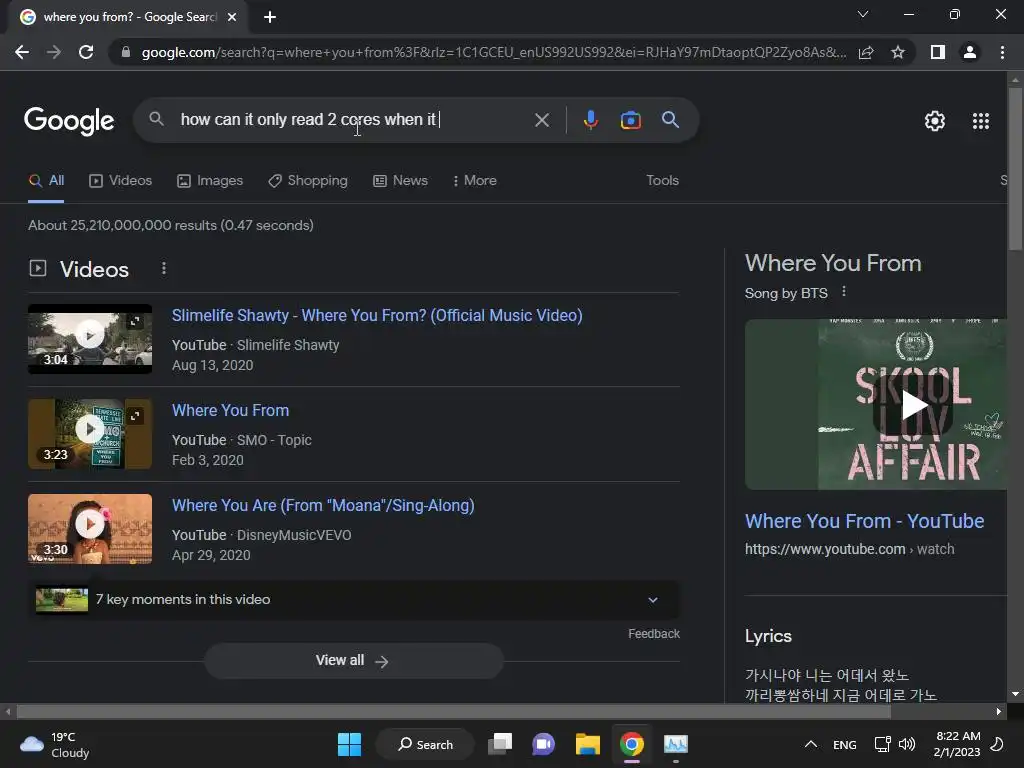Play the Slimelife Shawty video thumbnail
Viewport: 1024px width, 768px height.
(x=90, y=339)
